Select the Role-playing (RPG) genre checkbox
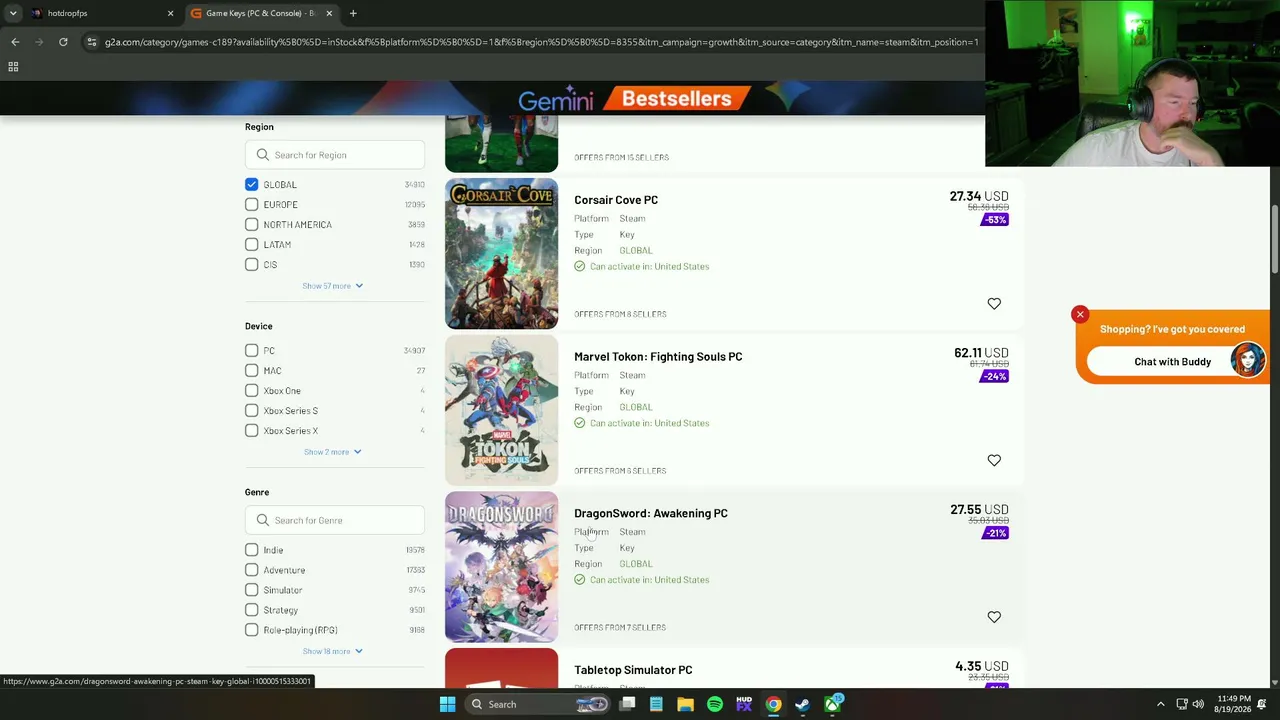The image size is (1280, 720). 252,630
